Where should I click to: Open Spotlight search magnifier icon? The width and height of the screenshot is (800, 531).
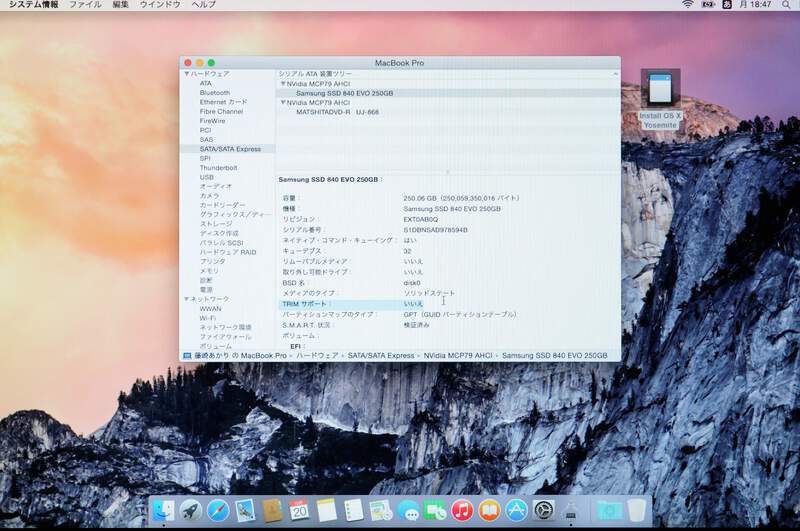(x=786, y=4)
